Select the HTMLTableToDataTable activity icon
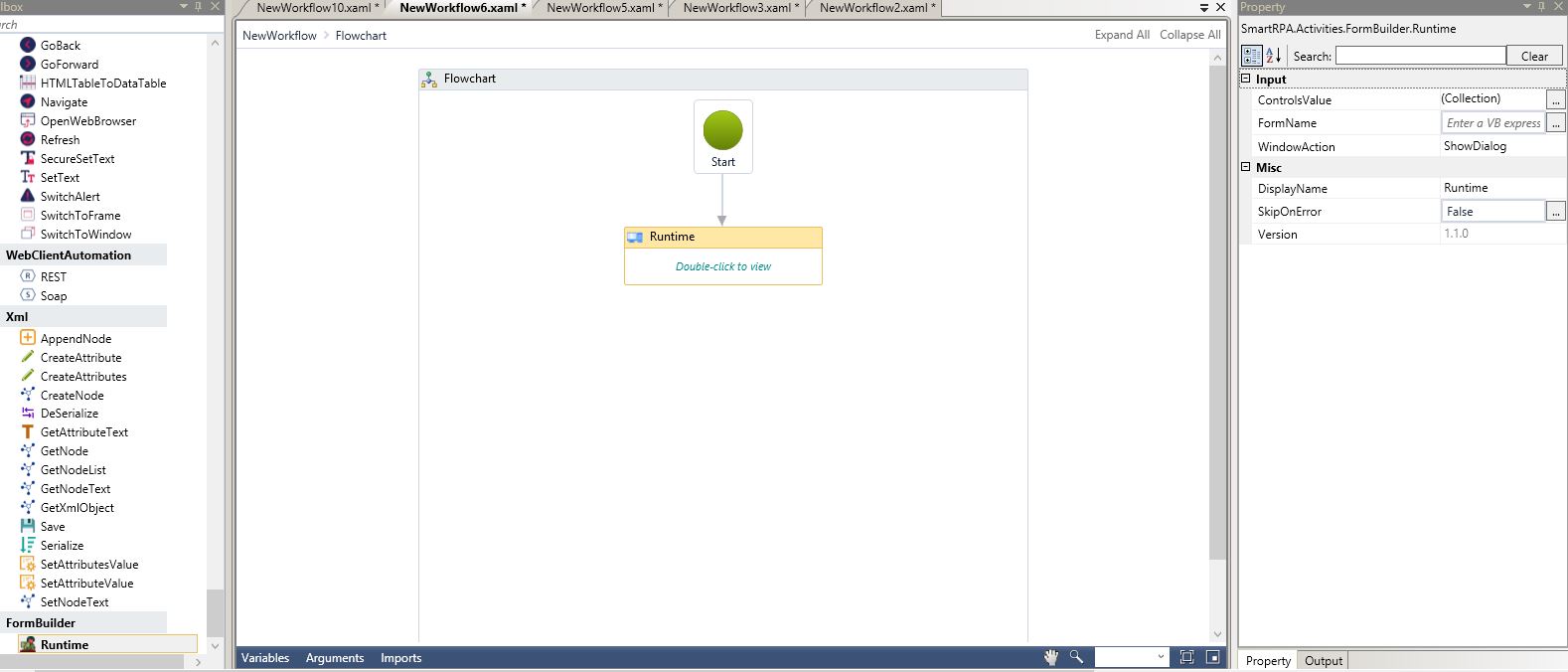This screenshot has width=1568, height=672. (28, 84)
